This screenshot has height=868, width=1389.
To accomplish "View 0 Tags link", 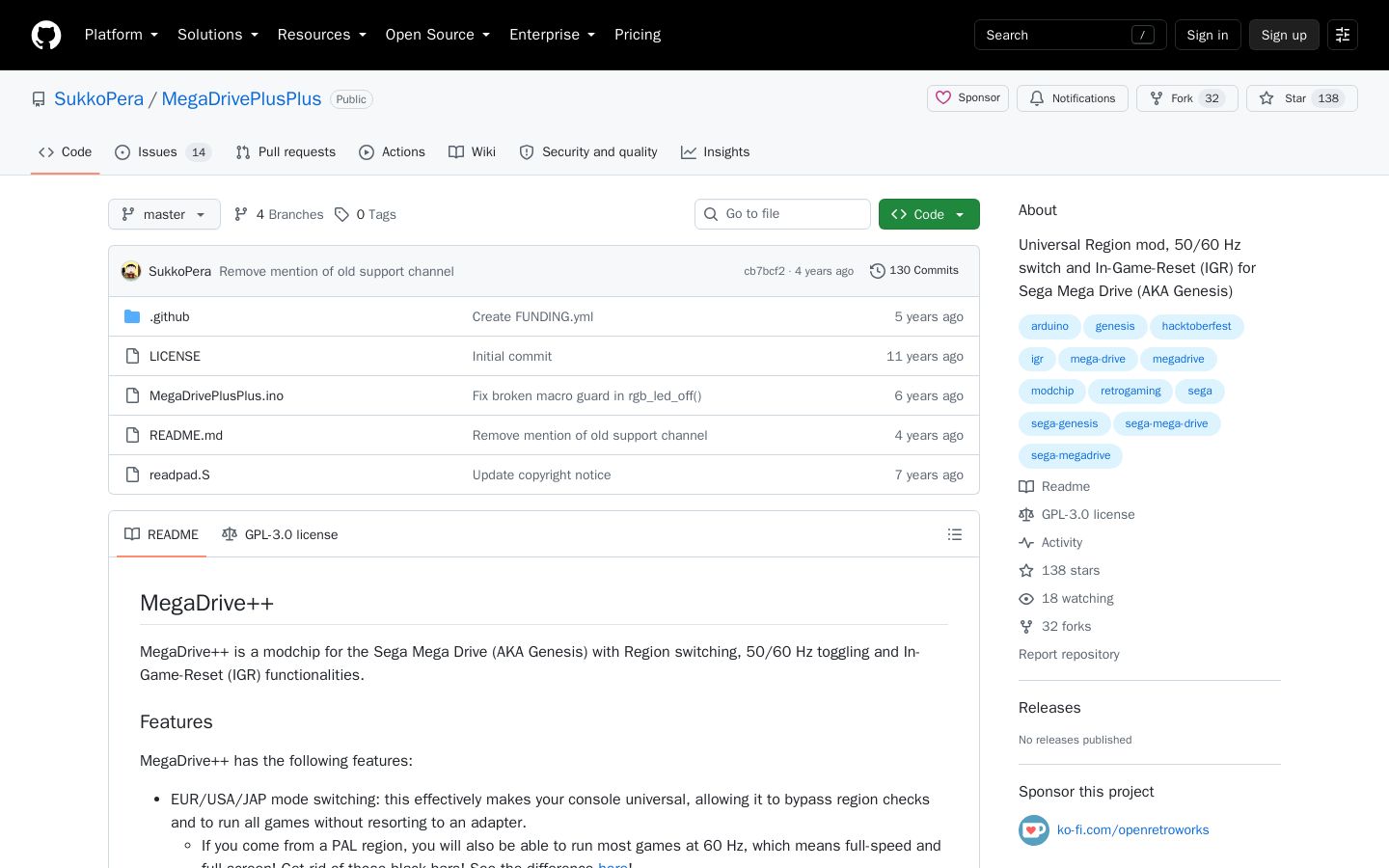I will tap(366, 214).
